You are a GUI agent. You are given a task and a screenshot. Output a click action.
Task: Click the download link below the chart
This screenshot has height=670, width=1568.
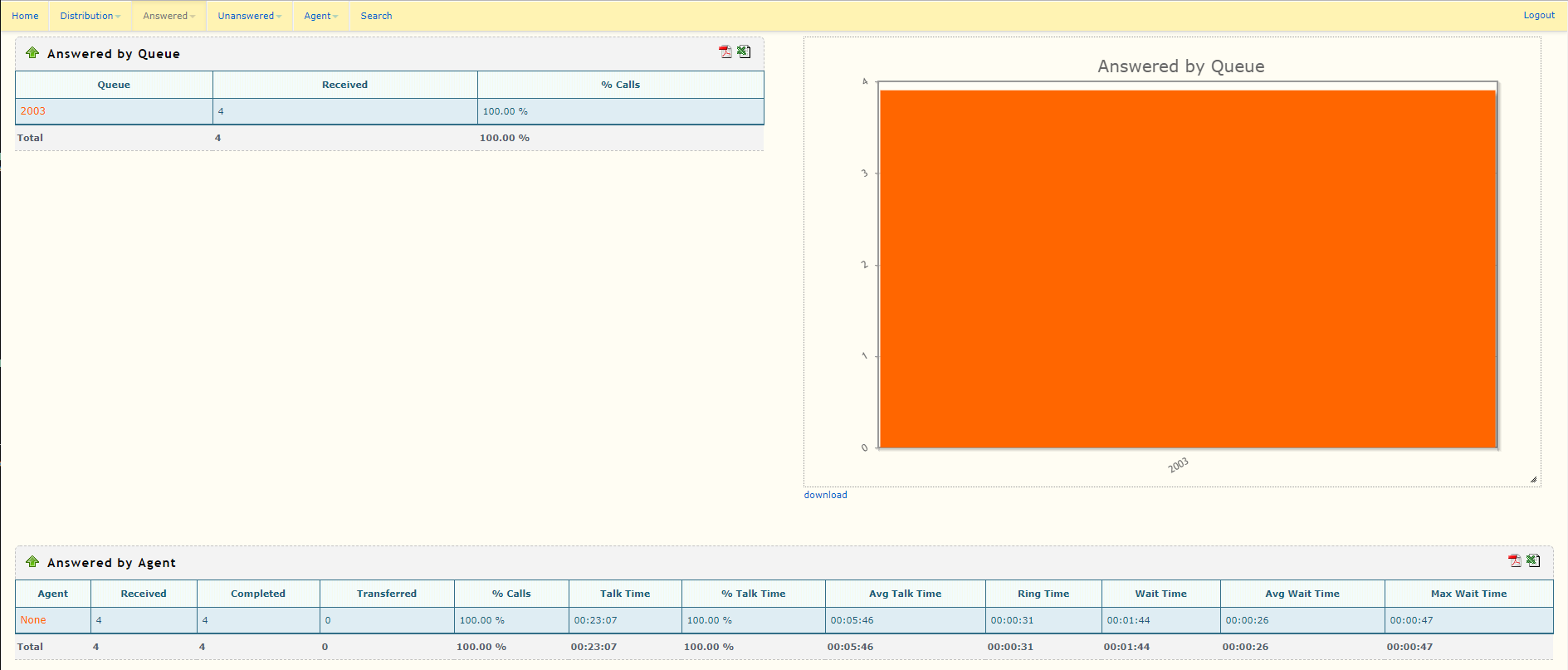click(825, 495)
